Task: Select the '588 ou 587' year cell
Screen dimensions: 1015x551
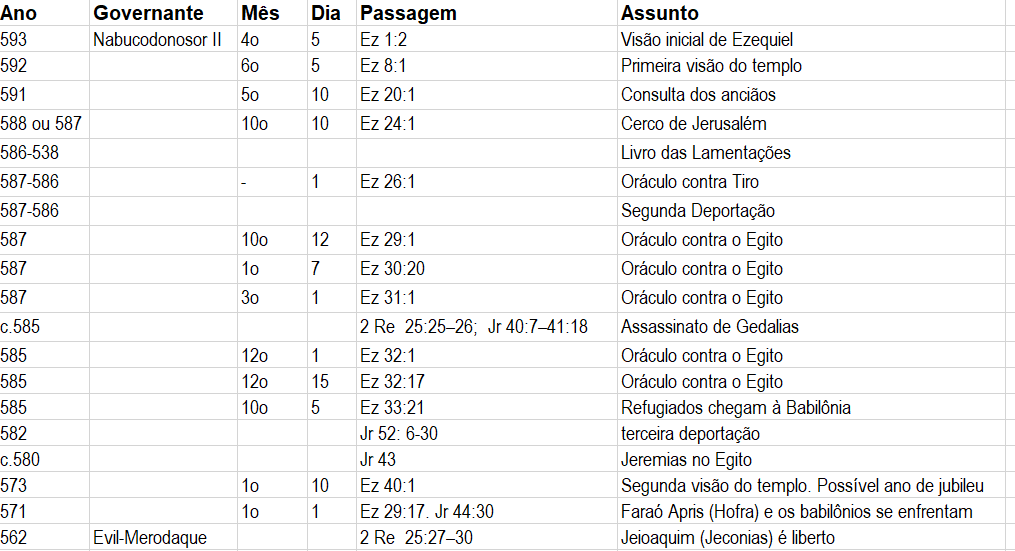Action: click(x=41, y=124)
